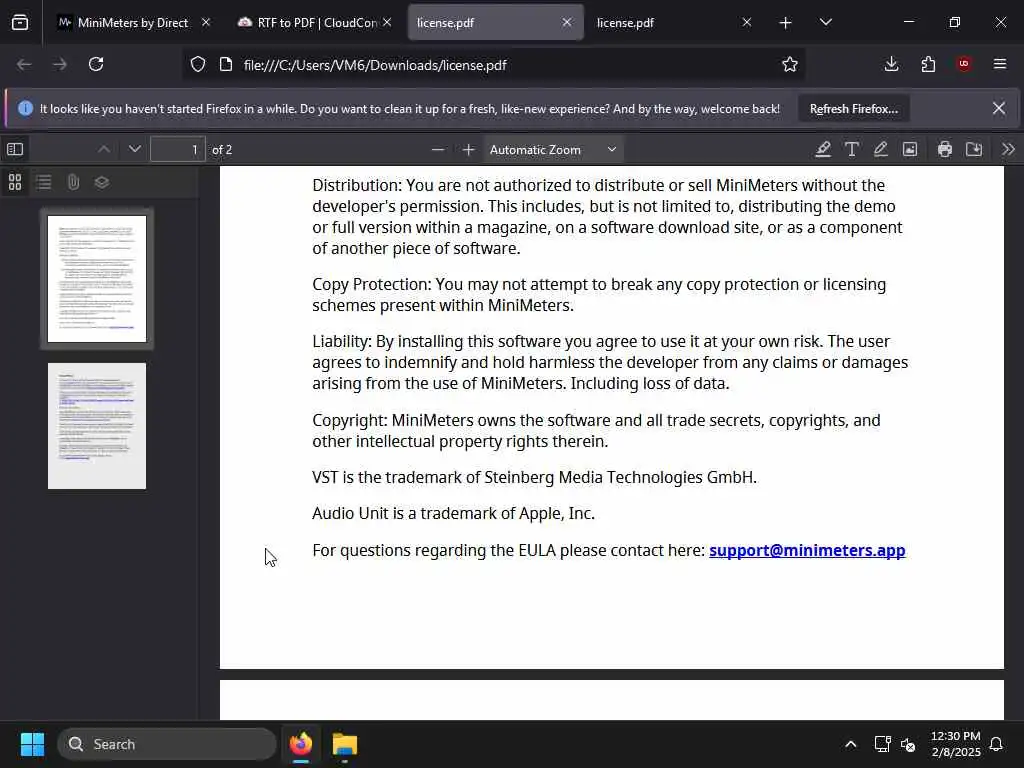Select the Highlight annotation tool

[x=823, y=150]
